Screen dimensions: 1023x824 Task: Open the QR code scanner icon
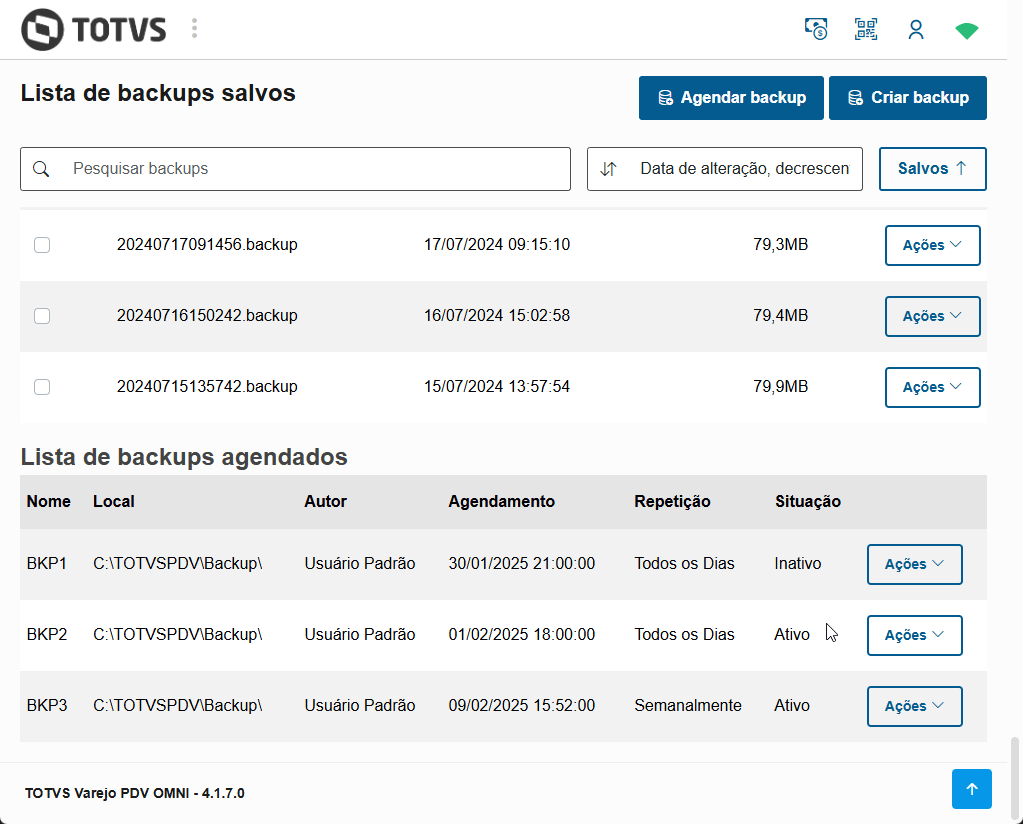click(x=866, y=29)
